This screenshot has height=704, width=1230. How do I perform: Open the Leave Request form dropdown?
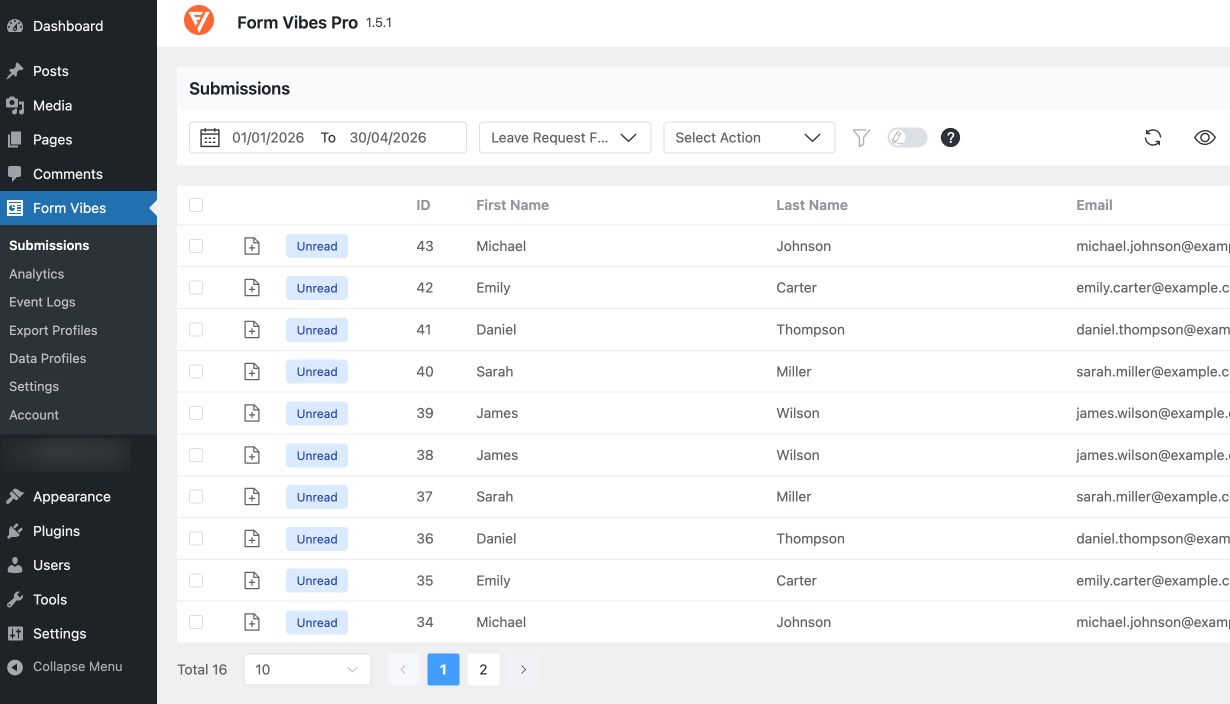[565, 138]
